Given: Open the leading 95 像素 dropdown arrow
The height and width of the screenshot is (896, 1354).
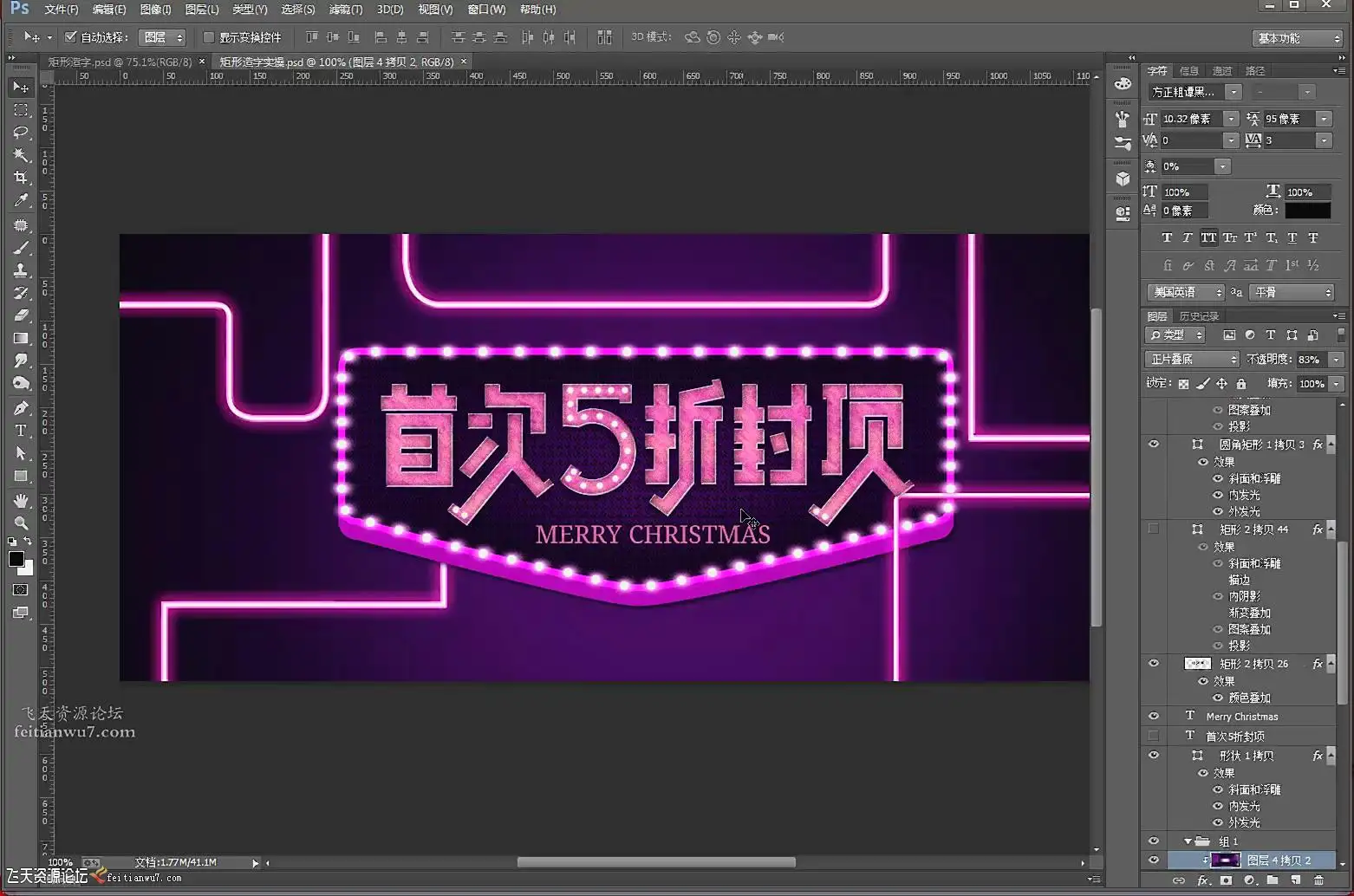Looking at the screenshot, I should [x=1324, y=119].
